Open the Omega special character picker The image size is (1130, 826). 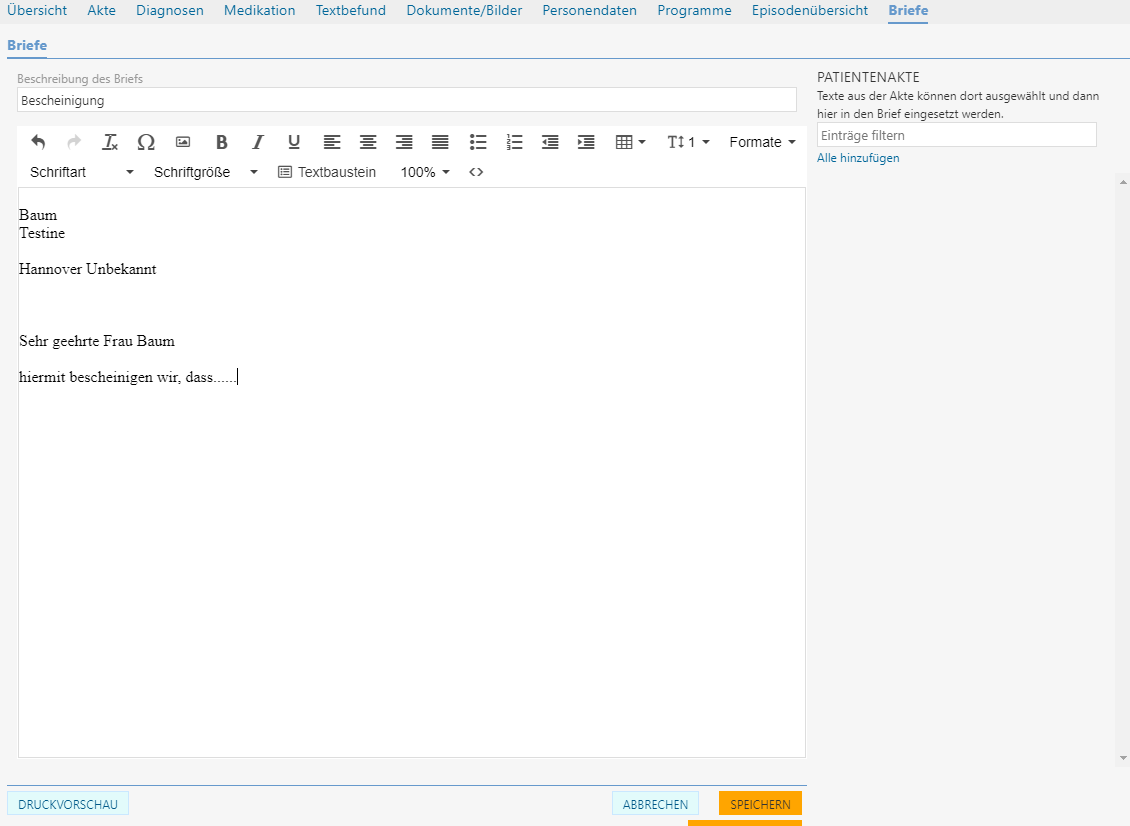[146, 142]
